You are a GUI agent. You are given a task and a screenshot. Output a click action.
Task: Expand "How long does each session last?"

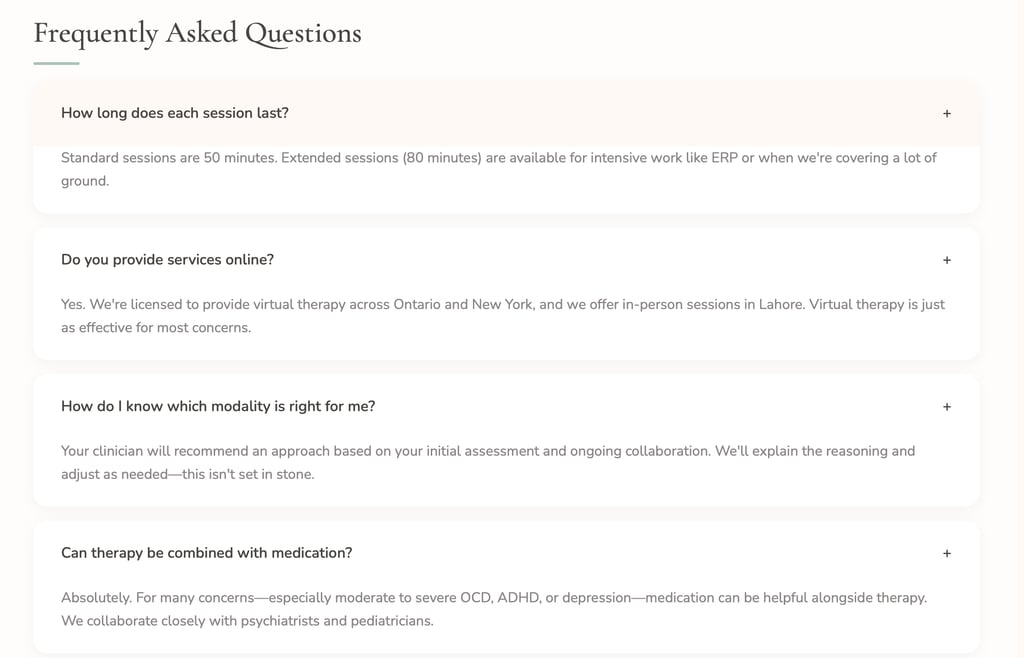(175, 113)
